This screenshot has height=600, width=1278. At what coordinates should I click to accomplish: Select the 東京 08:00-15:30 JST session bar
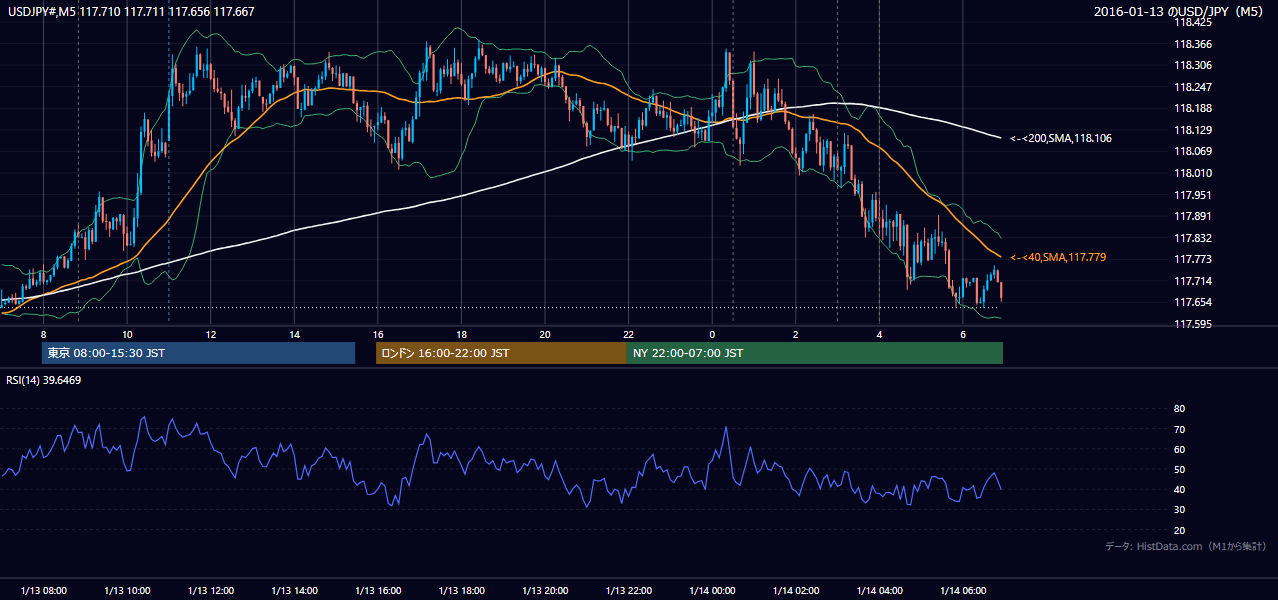198,353
